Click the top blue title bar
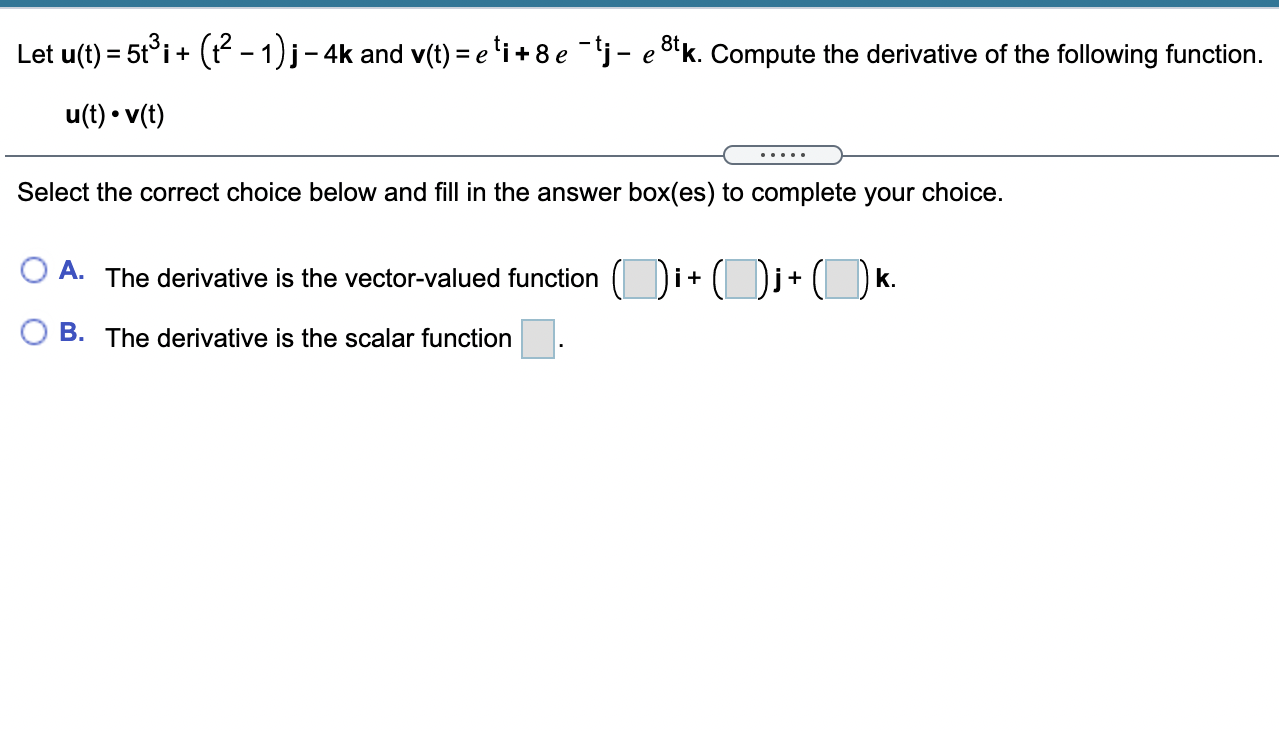Viewport: 1279px width, 731px height. click(640, 4)
